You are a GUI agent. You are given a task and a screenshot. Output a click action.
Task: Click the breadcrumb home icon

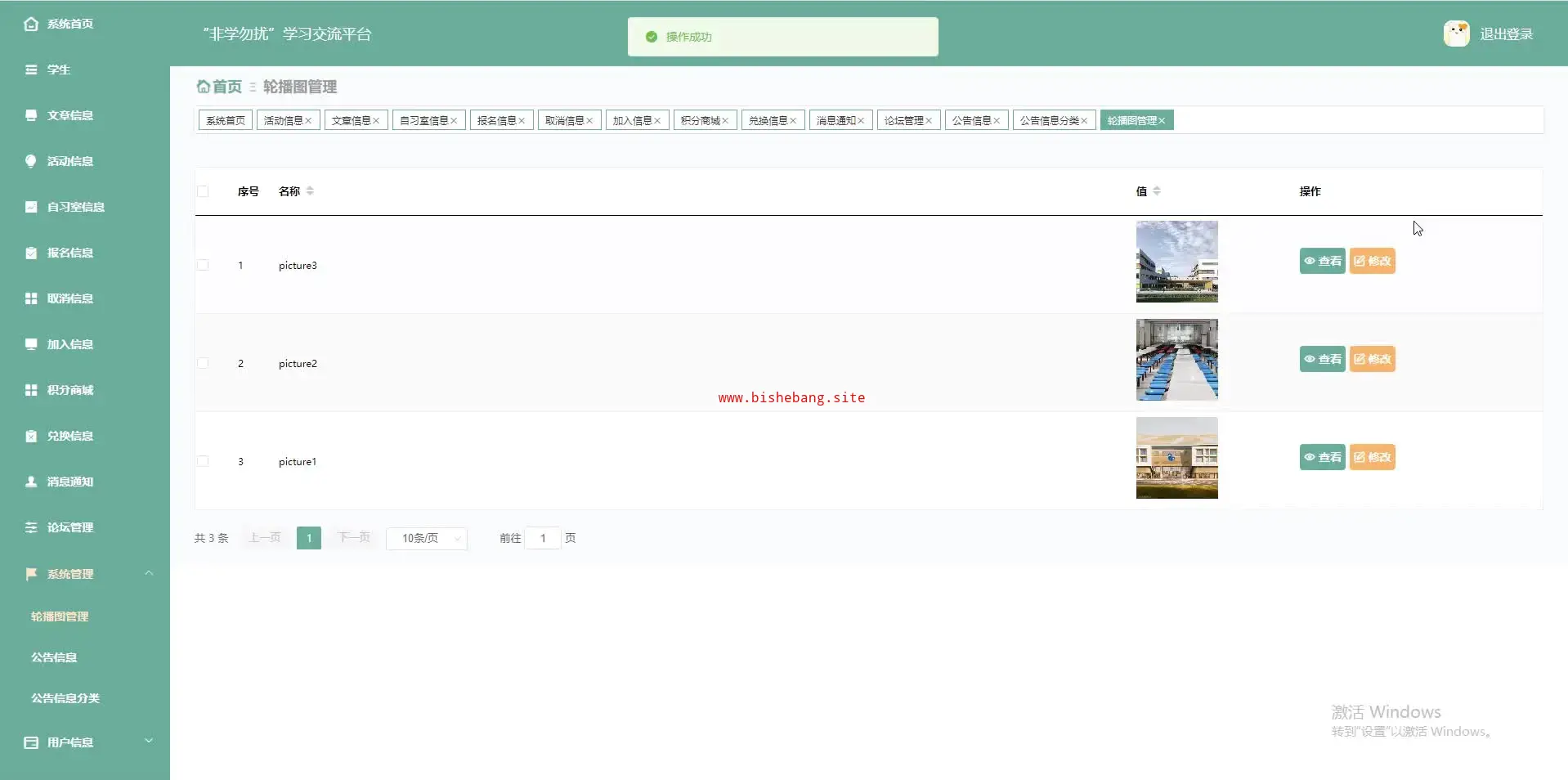coord(203,87)
